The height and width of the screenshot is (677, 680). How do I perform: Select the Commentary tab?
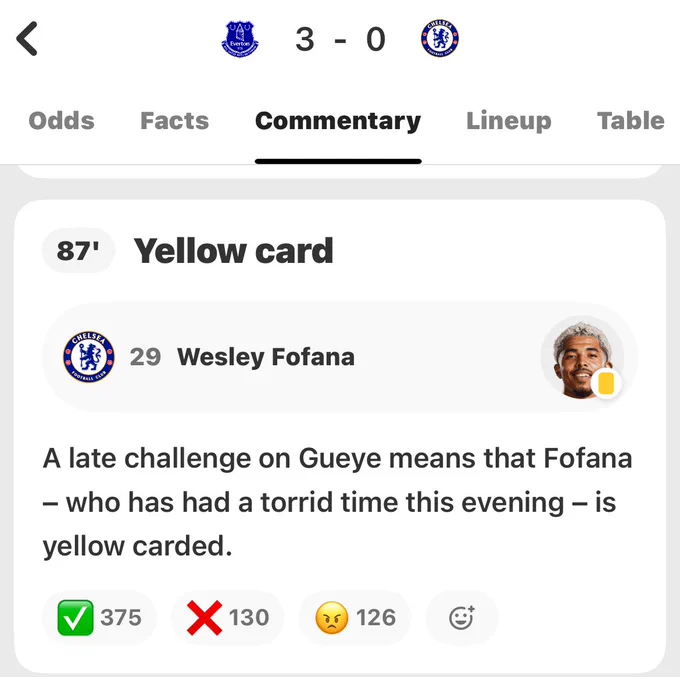pyautogui.click(x=338, y=121)
